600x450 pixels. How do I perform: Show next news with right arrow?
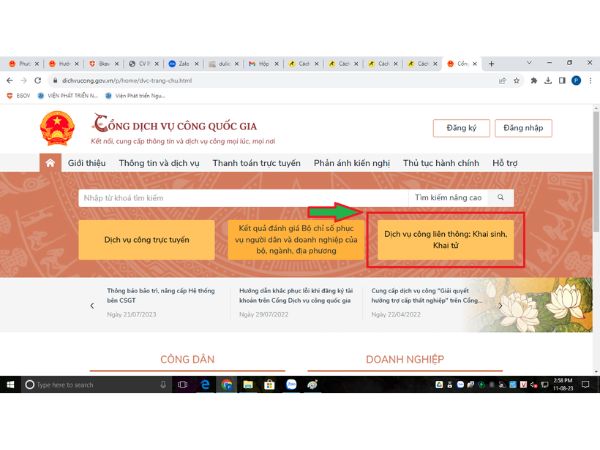tap(500, 306)
